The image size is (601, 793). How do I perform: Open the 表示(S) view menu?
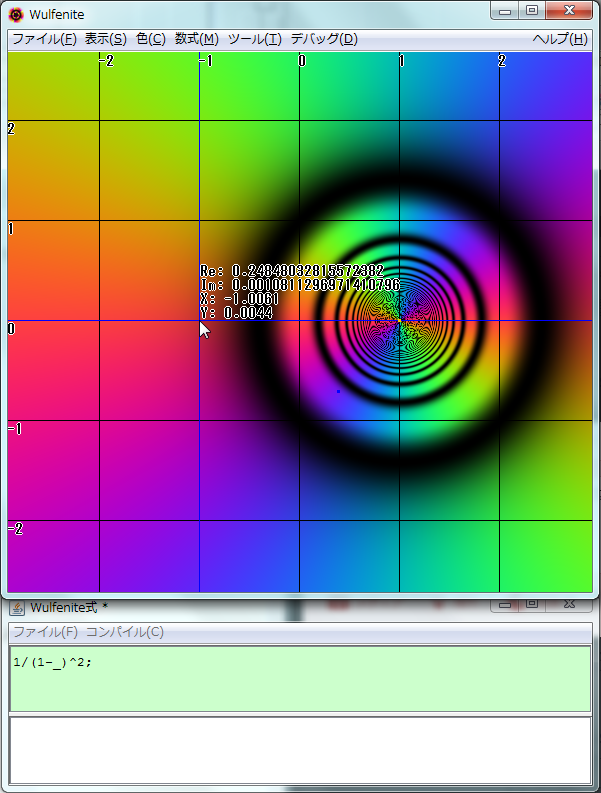point(105,39)
